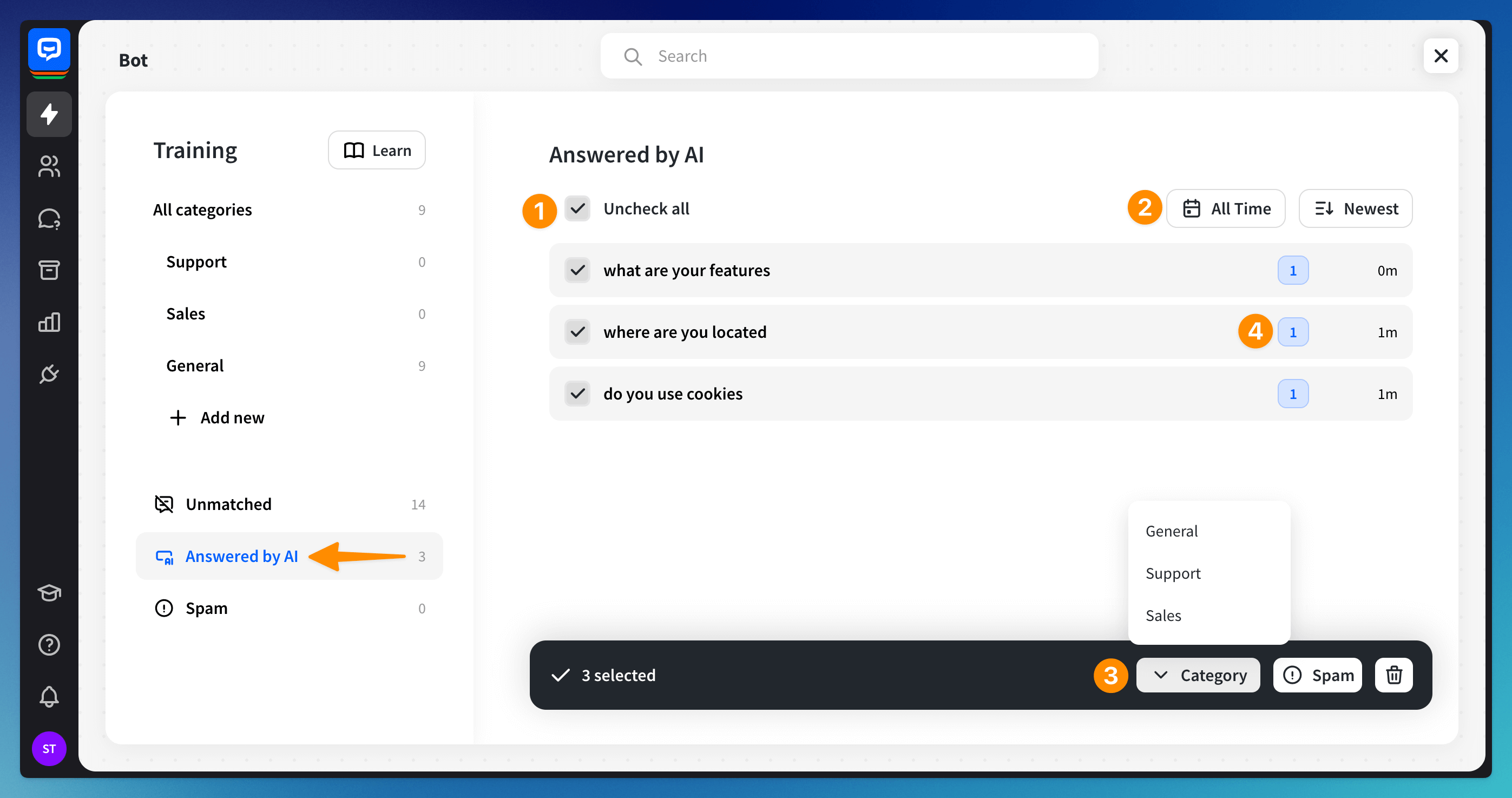This screenshot has height=798, width=1512.
Task: Open the Contacts people icon in sidebar
Action: [x=49, y=166]
